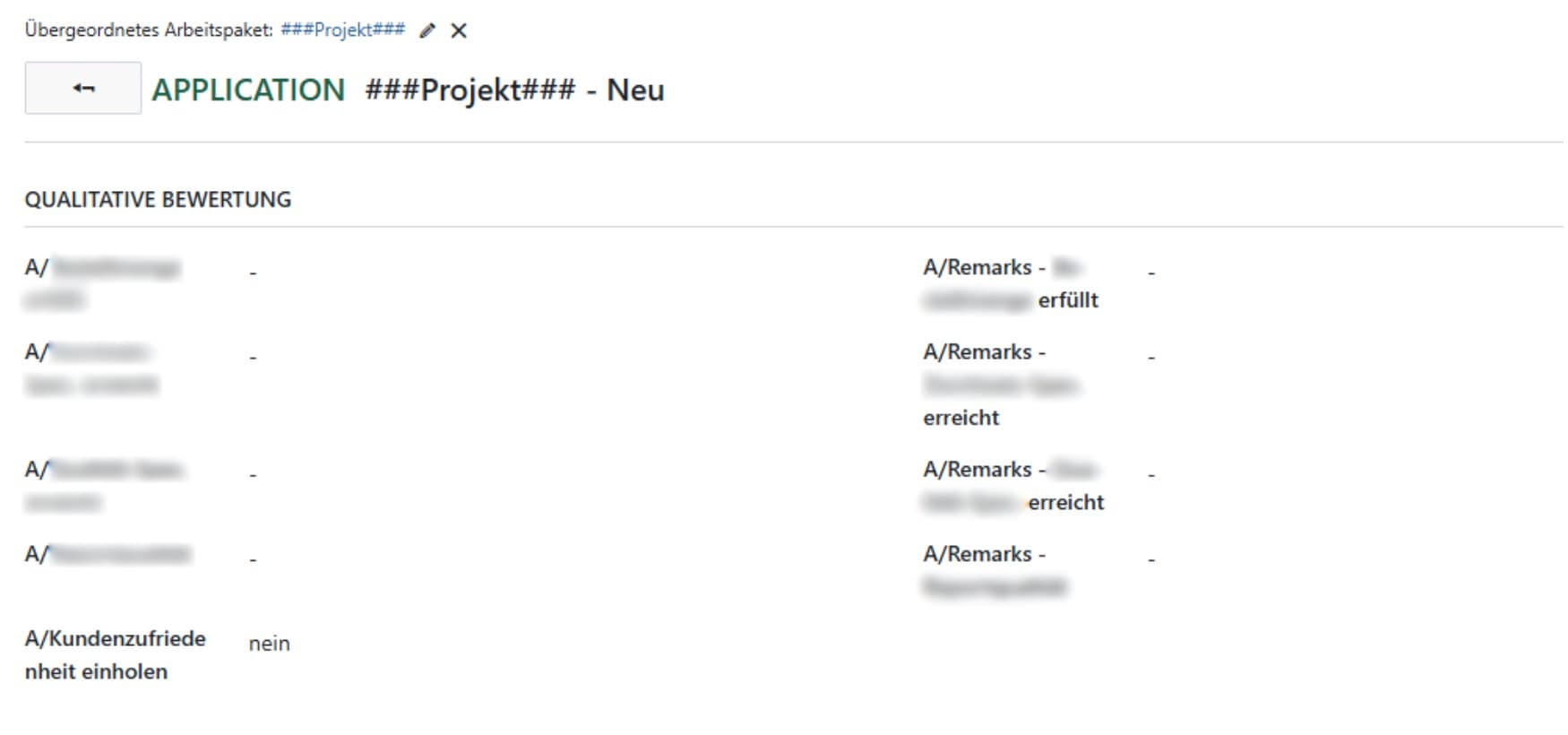Image resolution: width=1568 pixels, height=735 pixels.
Task: Edit the title "###Projekt### - Neu"
Action: coord(514,90)
